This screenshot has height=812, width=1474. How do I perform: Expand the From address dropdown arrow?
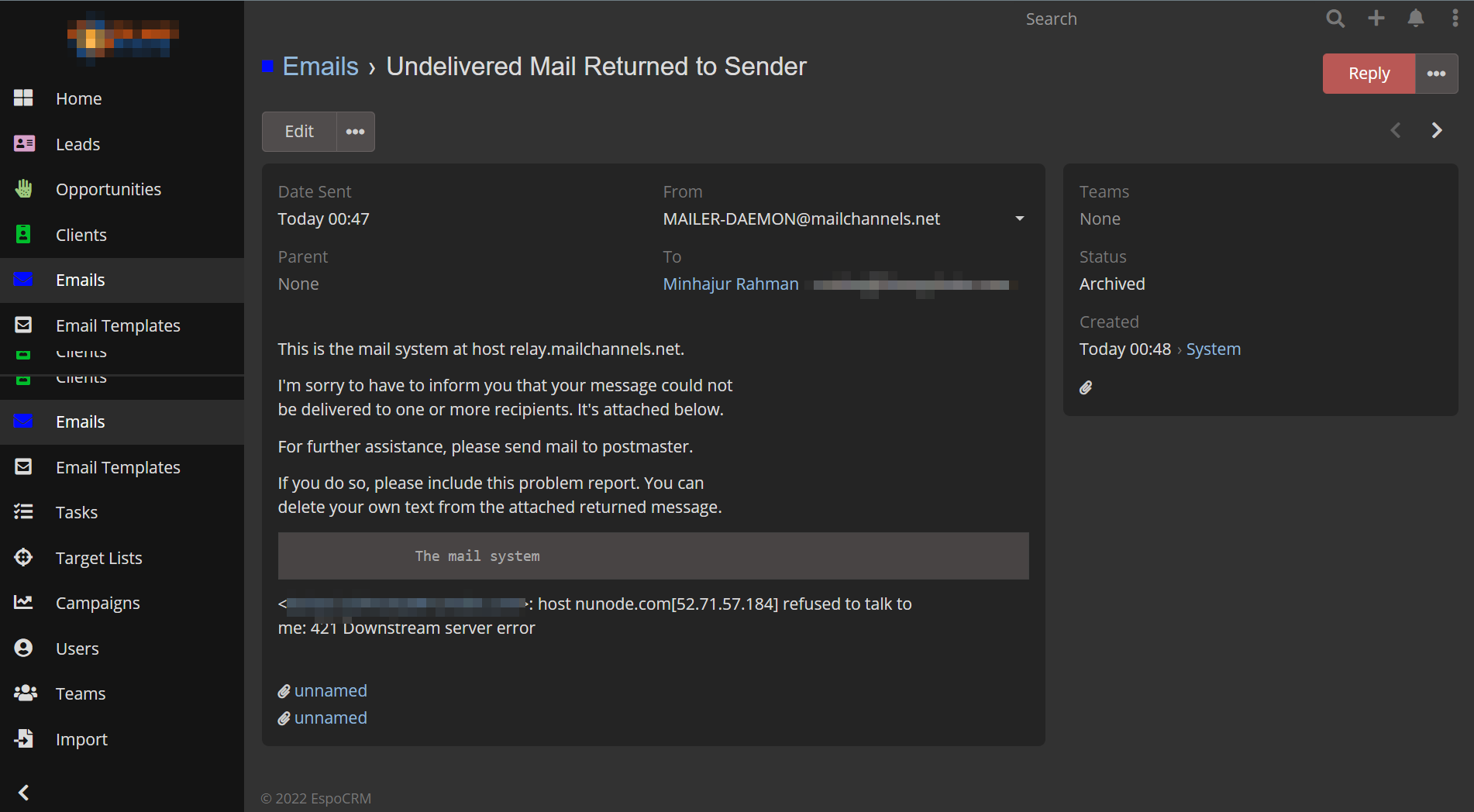(1020, 219)
